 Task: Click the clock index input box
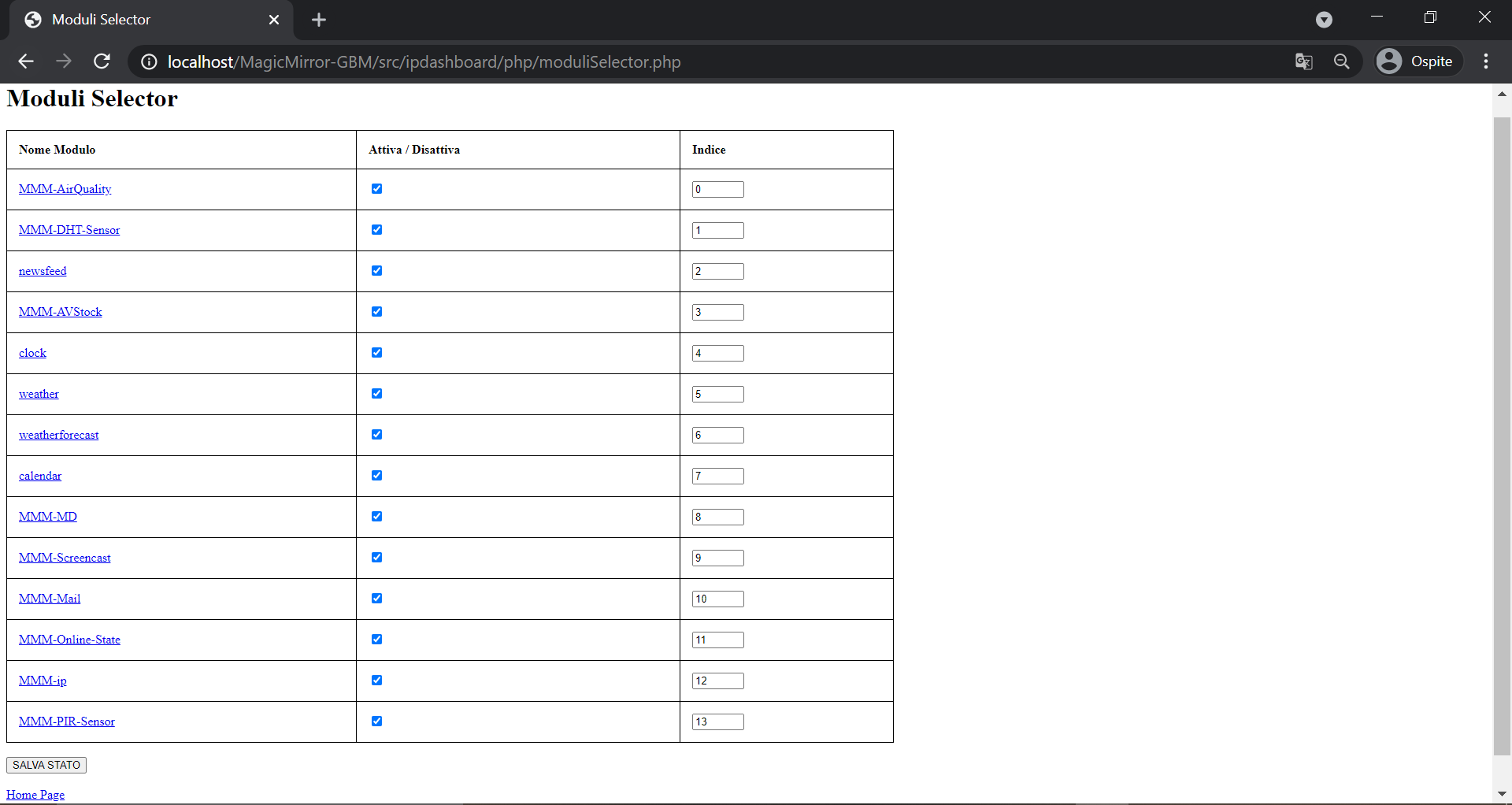coord(718,353)
